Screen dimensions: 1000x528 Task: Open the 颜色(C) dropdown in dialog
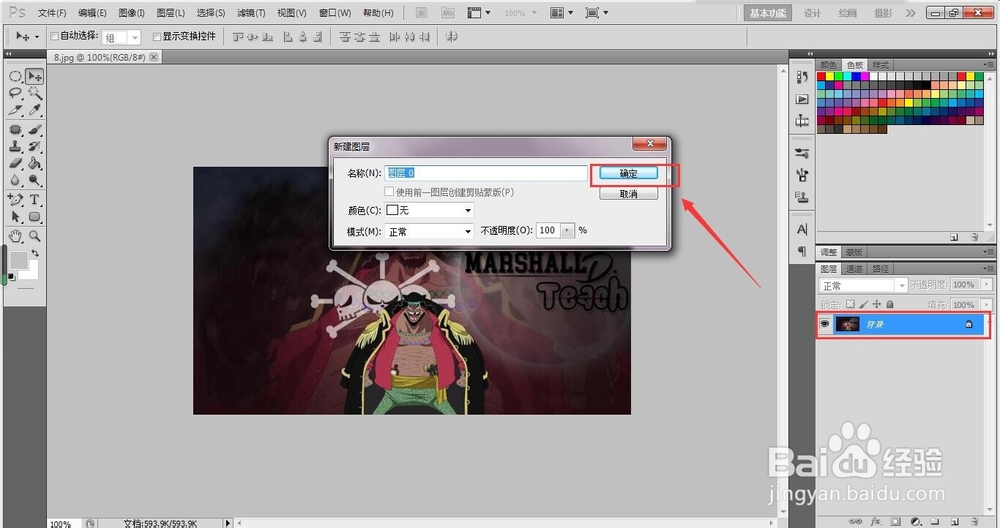pos(429,210)
